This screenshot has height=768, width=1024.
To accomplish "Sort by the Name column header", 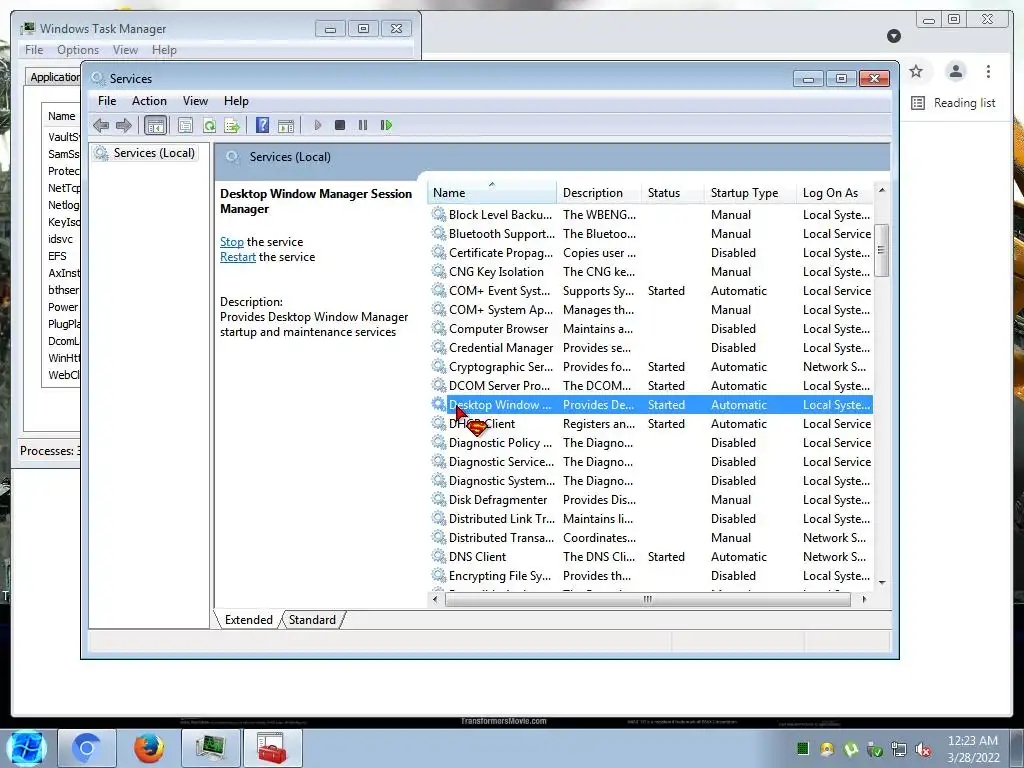I will tap(492, 193).
